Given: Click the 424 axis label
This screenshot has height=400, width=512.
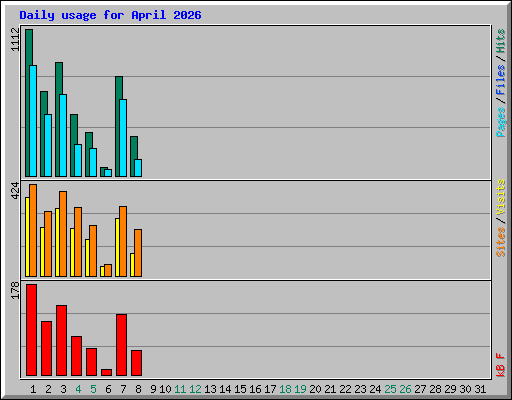Looking at the screenshot, I should click(x=15, y=191).
